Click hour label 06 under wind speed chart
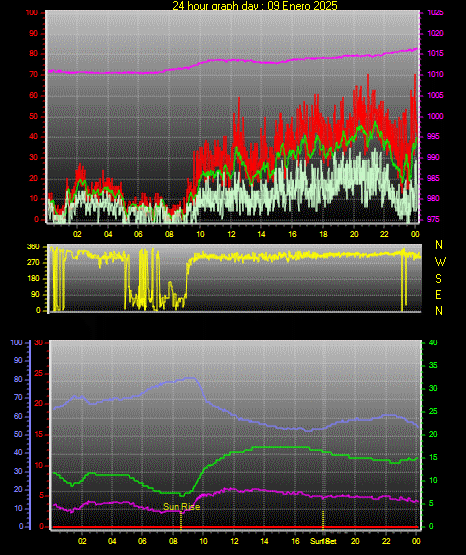466x555 pixels. tap(138, 234)
